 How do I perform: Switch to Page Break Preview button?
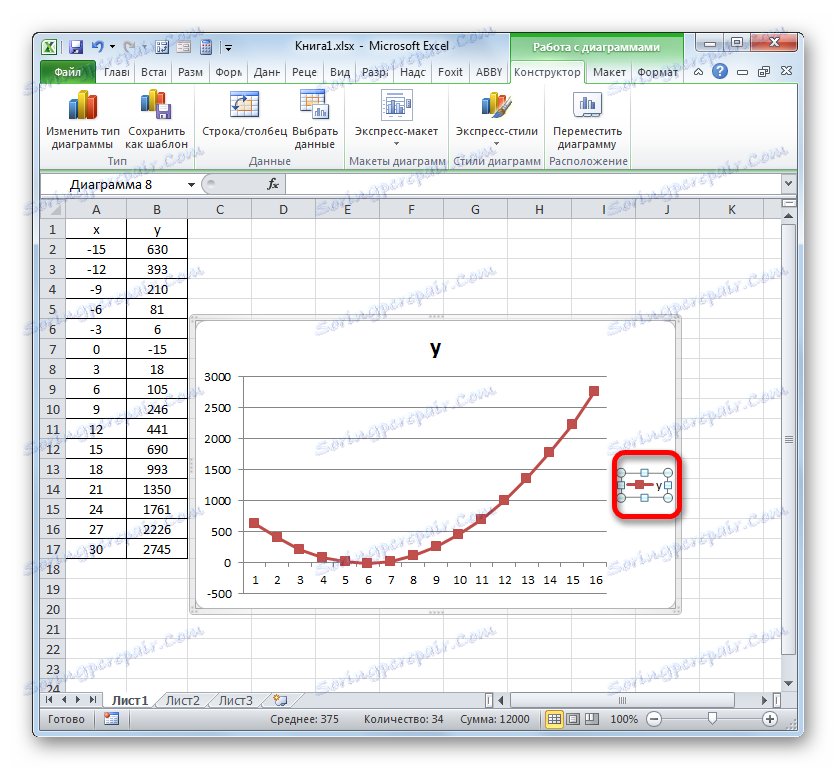(591, 719)
